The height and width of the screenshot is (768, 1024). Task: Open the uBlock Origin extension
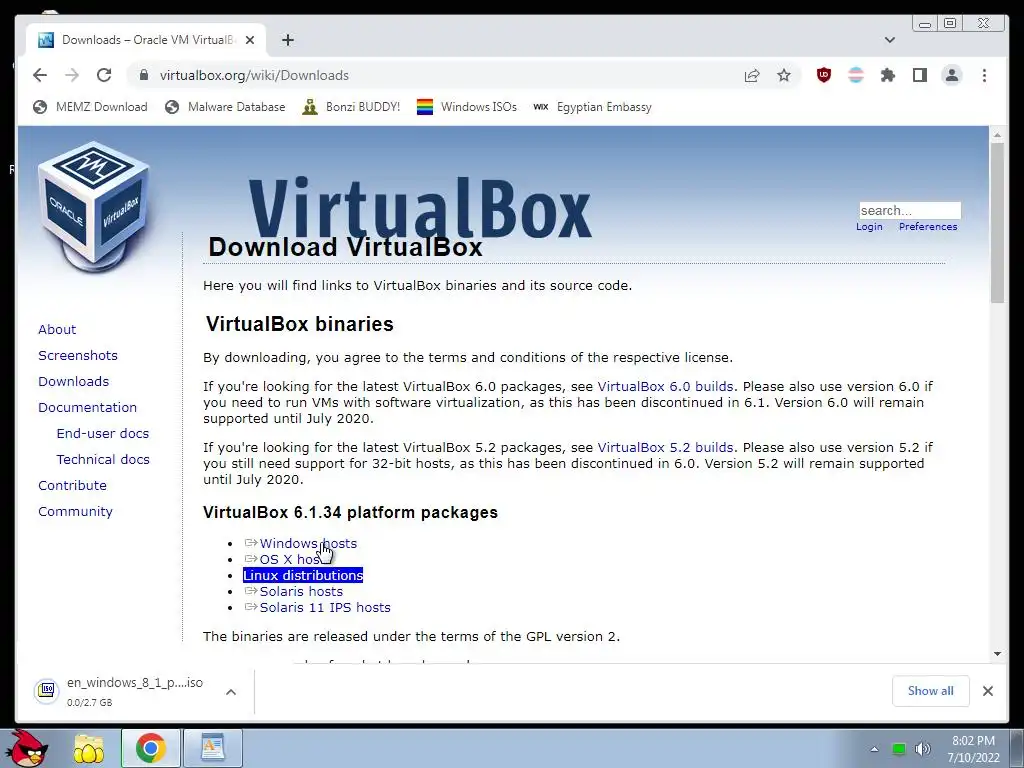824,75
